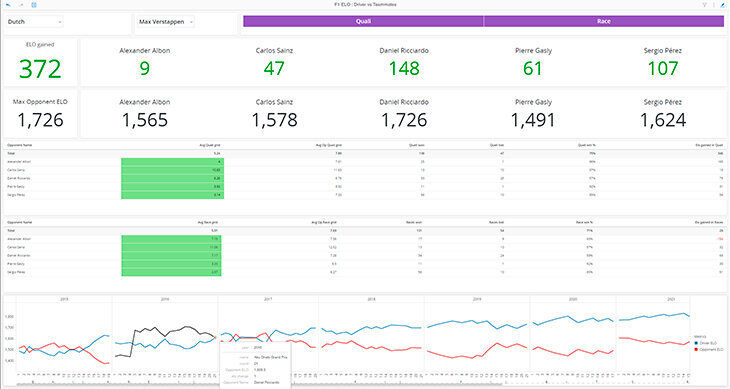This screenshot has height=389, width=730.
Task: Click the ELO gained 372 card
Action: pyautogui.click(x=40, y=62)
